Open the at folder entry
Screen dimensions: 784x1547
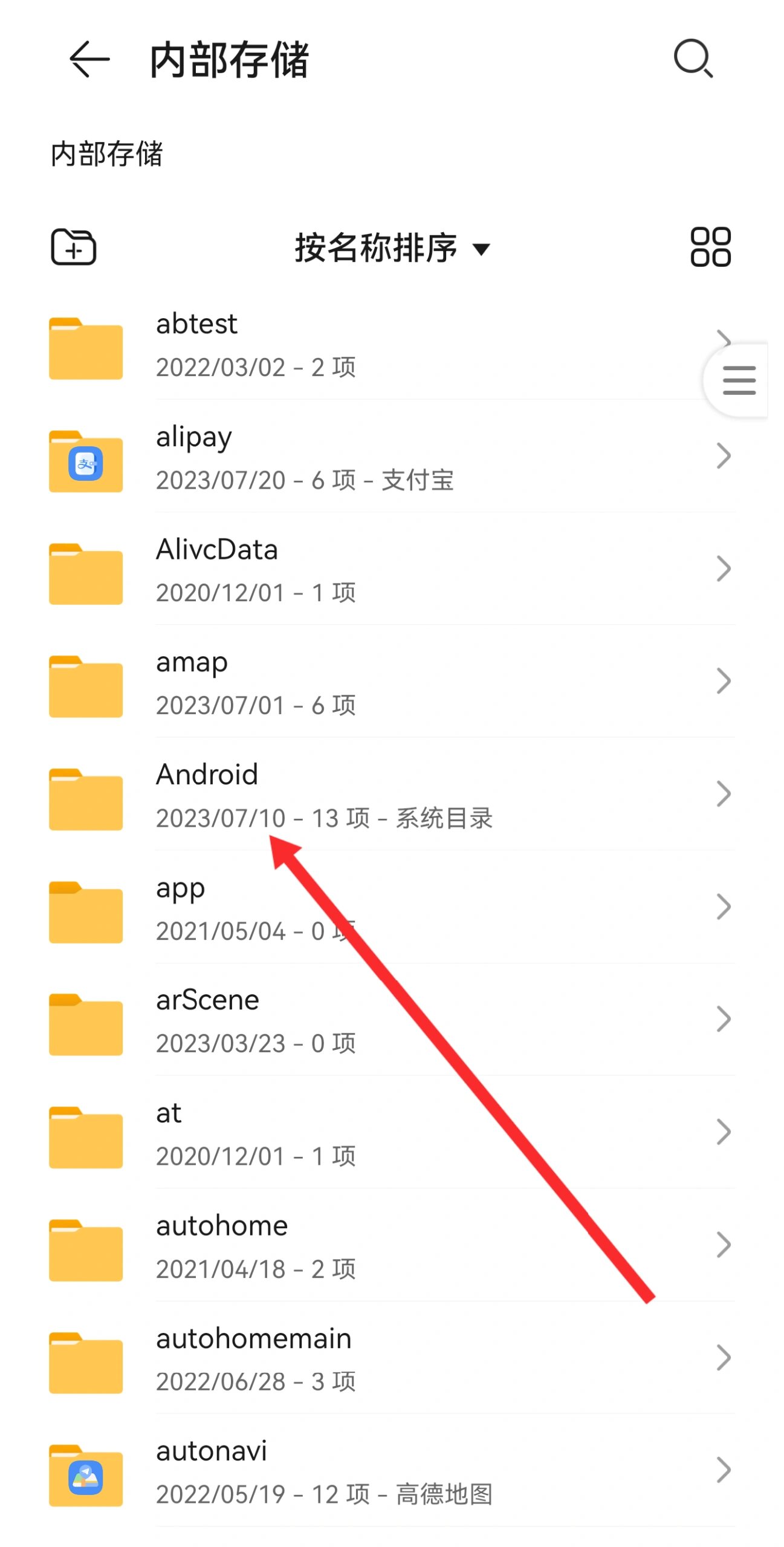392,1132
